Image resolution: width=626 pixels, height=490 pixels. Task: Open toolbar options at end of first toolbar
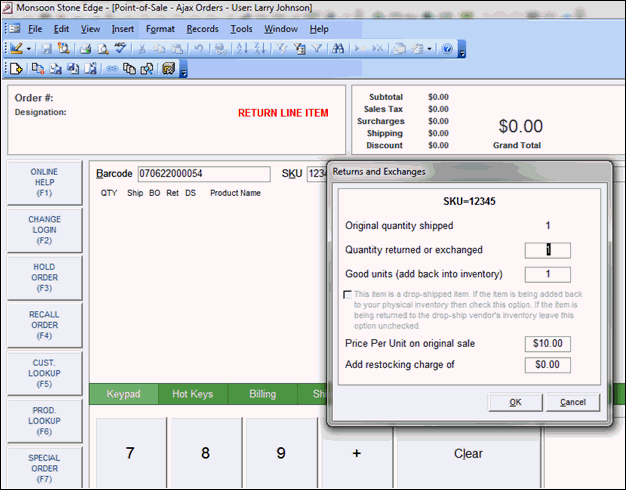pyautogui.click(x=462, y=49)
